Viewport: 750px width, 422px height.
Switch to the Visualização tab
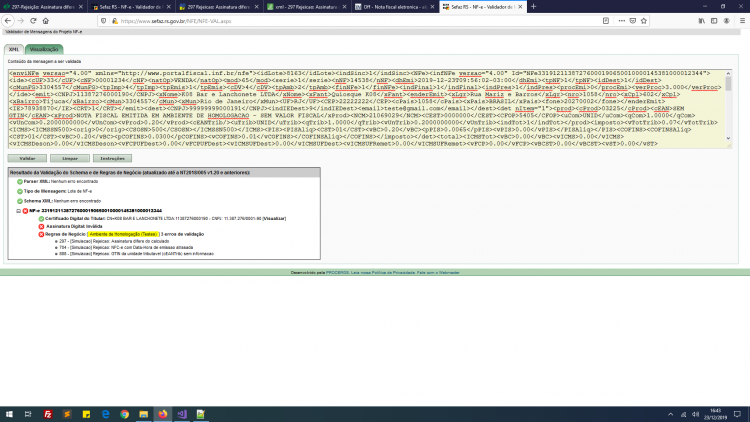click(x=44, y=49)
